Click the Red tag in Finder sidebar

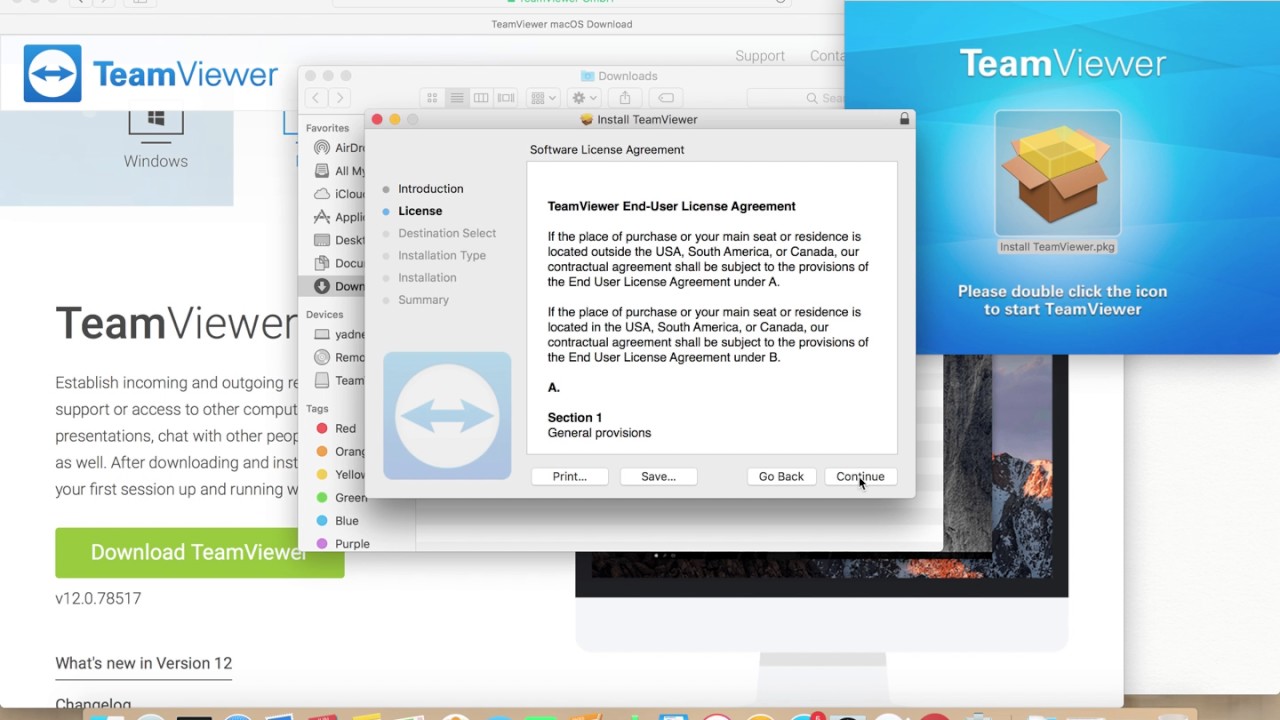tap(337, 428)
